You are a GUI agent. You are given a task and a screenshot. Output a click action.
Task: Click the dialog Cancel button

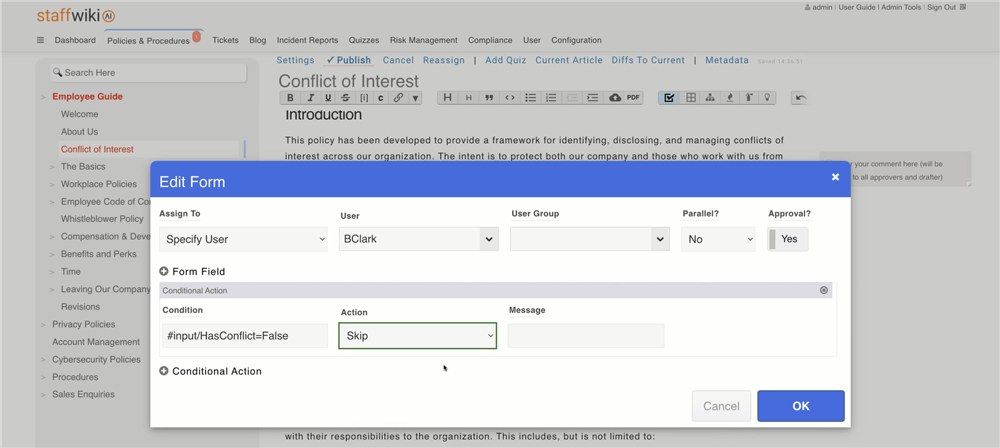click(x=721, y=406)
